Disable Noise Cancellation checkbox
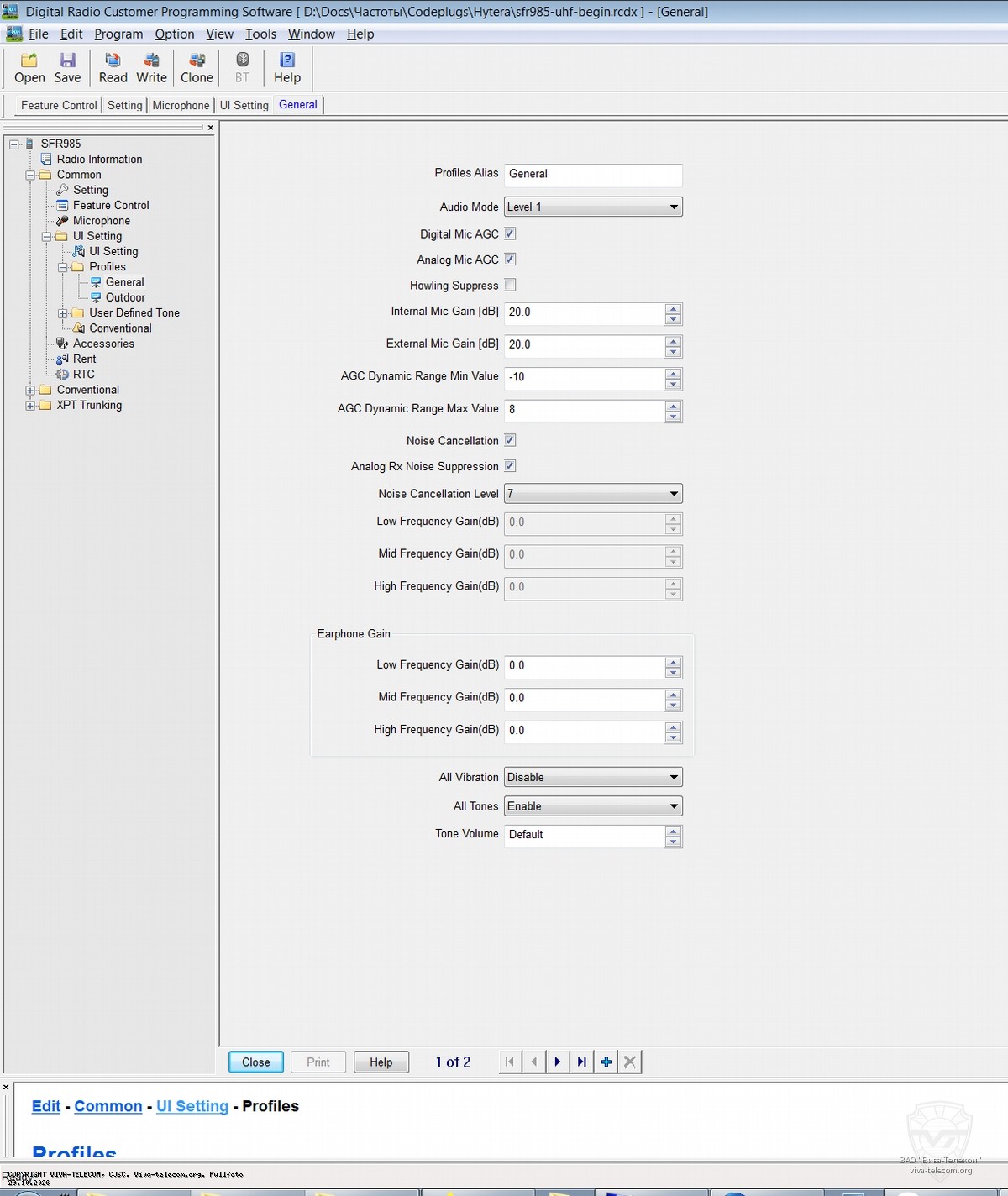 click(x=510, y=440)
